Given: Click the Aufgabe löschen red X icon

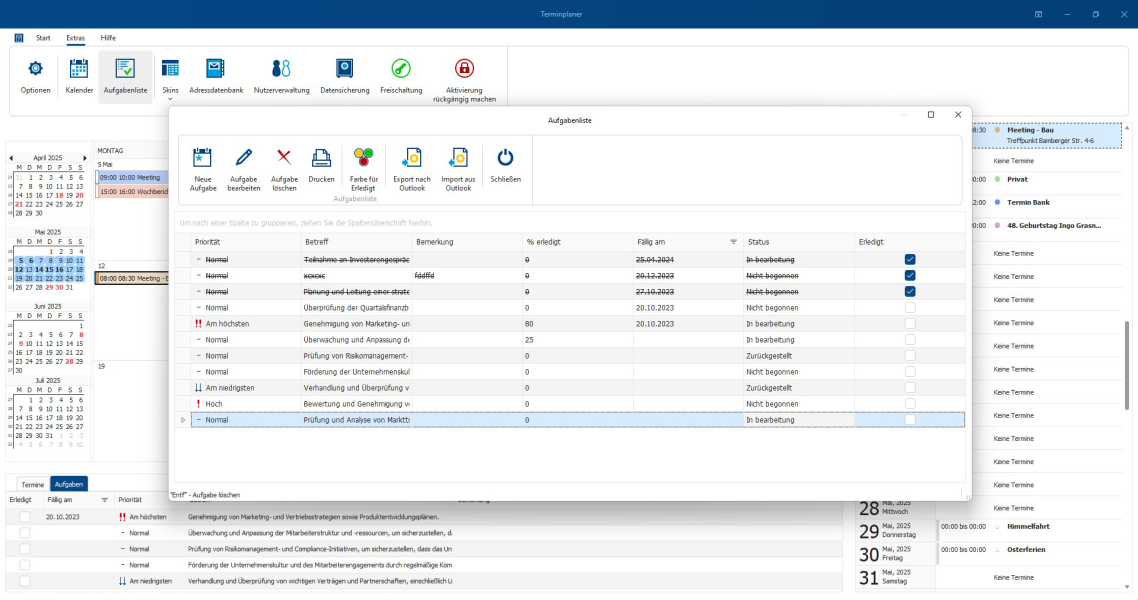Looking at the screenshot, I should click(x=284, y=157).
